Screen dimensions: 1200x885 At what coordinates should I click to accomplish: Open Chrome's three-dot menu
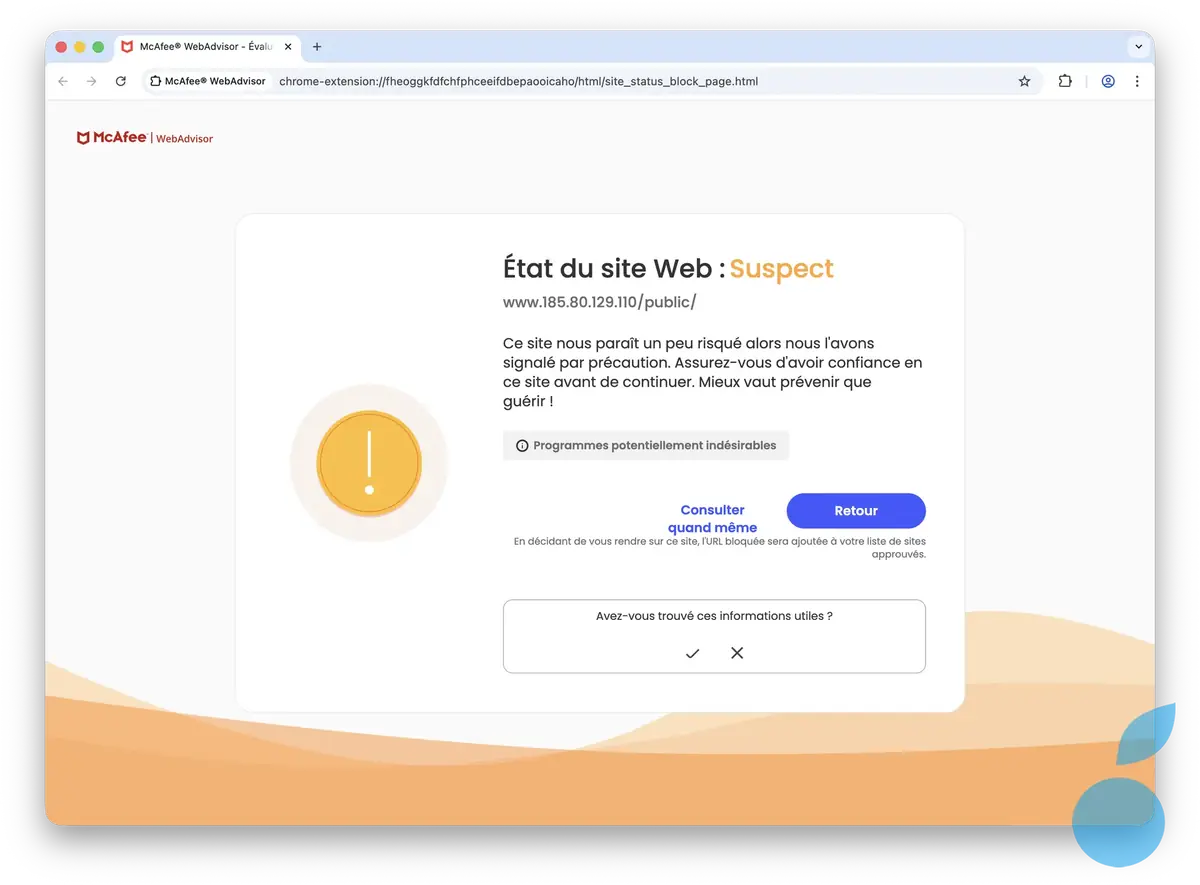click(1137, 81)
